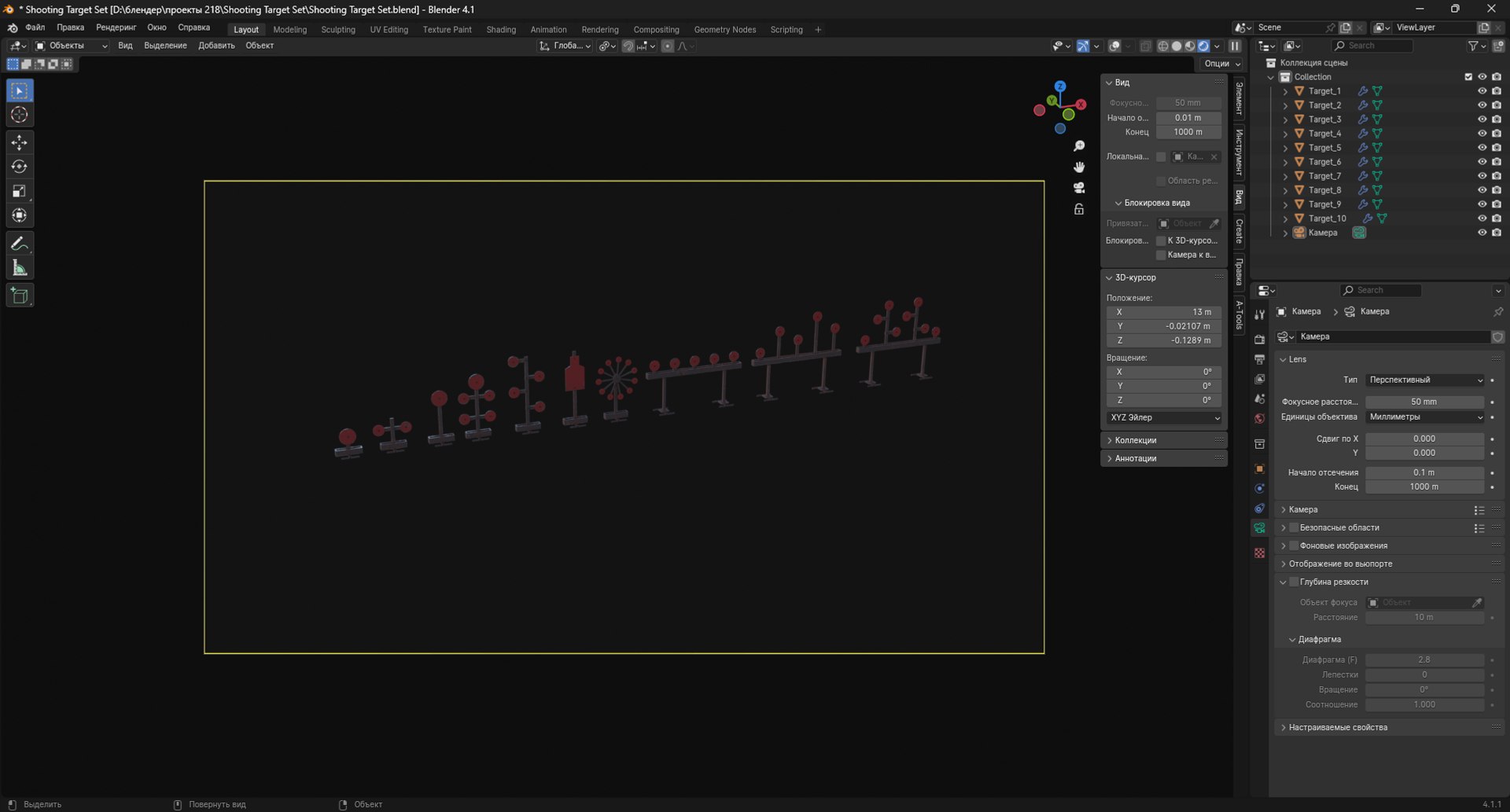Select the Move tool in toolbar
Image resolution: width=1510 pixels, height=812 pixels.
coord(20,142)
